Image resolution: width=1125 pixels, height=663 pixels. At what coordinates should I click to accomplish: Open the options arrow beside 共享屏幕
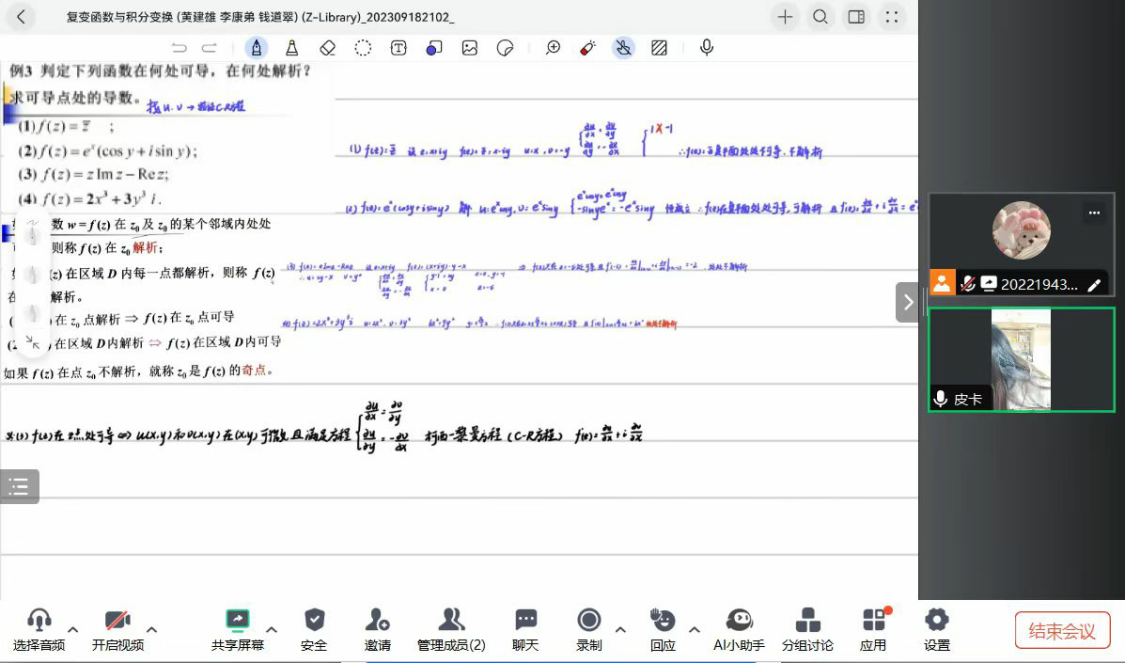pyautogui.click(x=271, y=630)
